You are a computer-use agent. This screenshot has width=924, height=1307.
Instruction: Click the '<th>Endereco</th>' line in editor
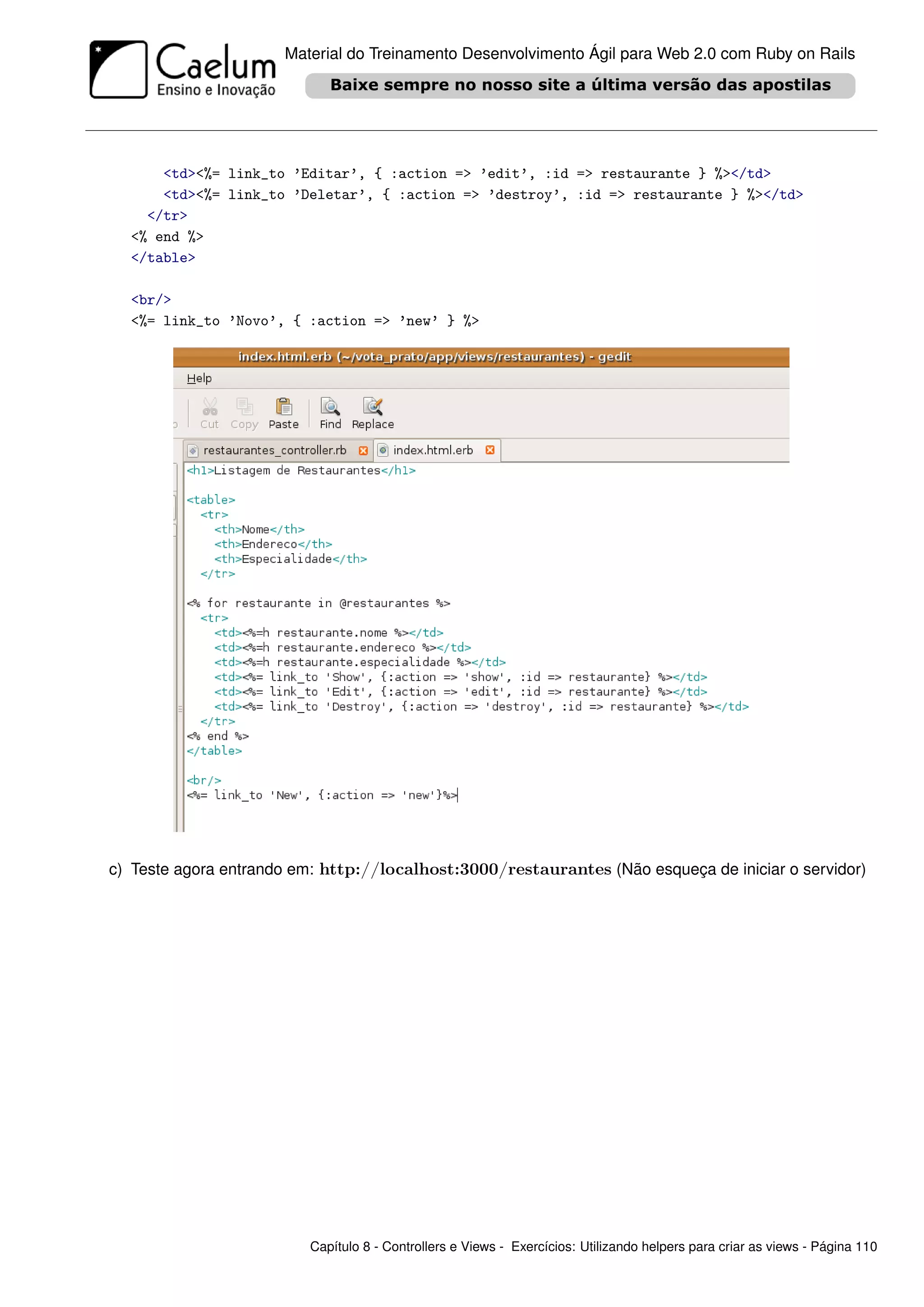tap(273, 544)
